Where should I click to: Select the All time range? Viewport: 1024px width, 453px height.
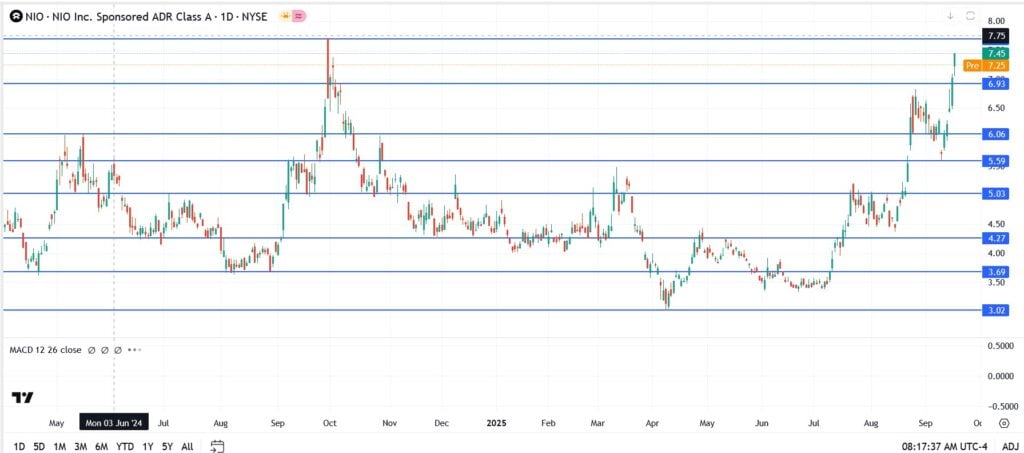(187, 446)
